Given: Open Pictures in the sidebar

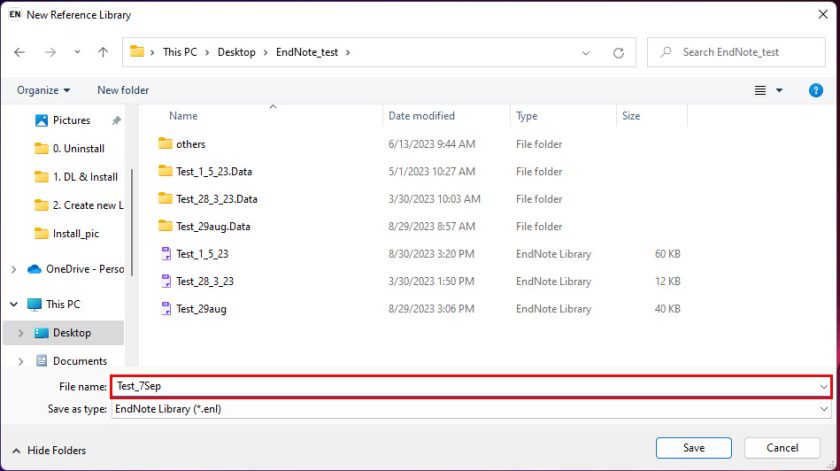Looking at the screenshot, I should point(71,121).
